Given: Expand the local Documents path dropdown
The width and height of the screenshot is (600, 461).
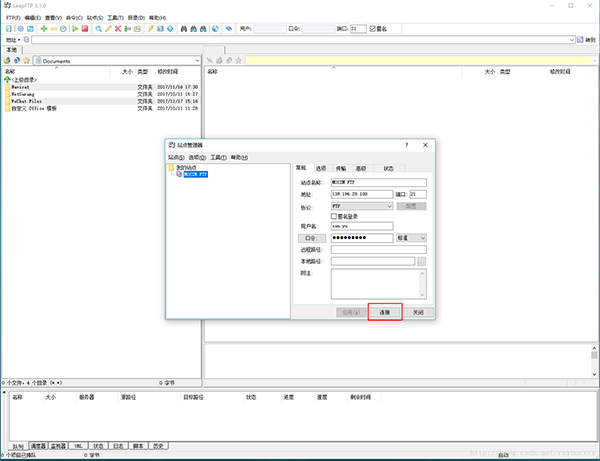Looking at the screenshot, I should [x=196, y=61].
